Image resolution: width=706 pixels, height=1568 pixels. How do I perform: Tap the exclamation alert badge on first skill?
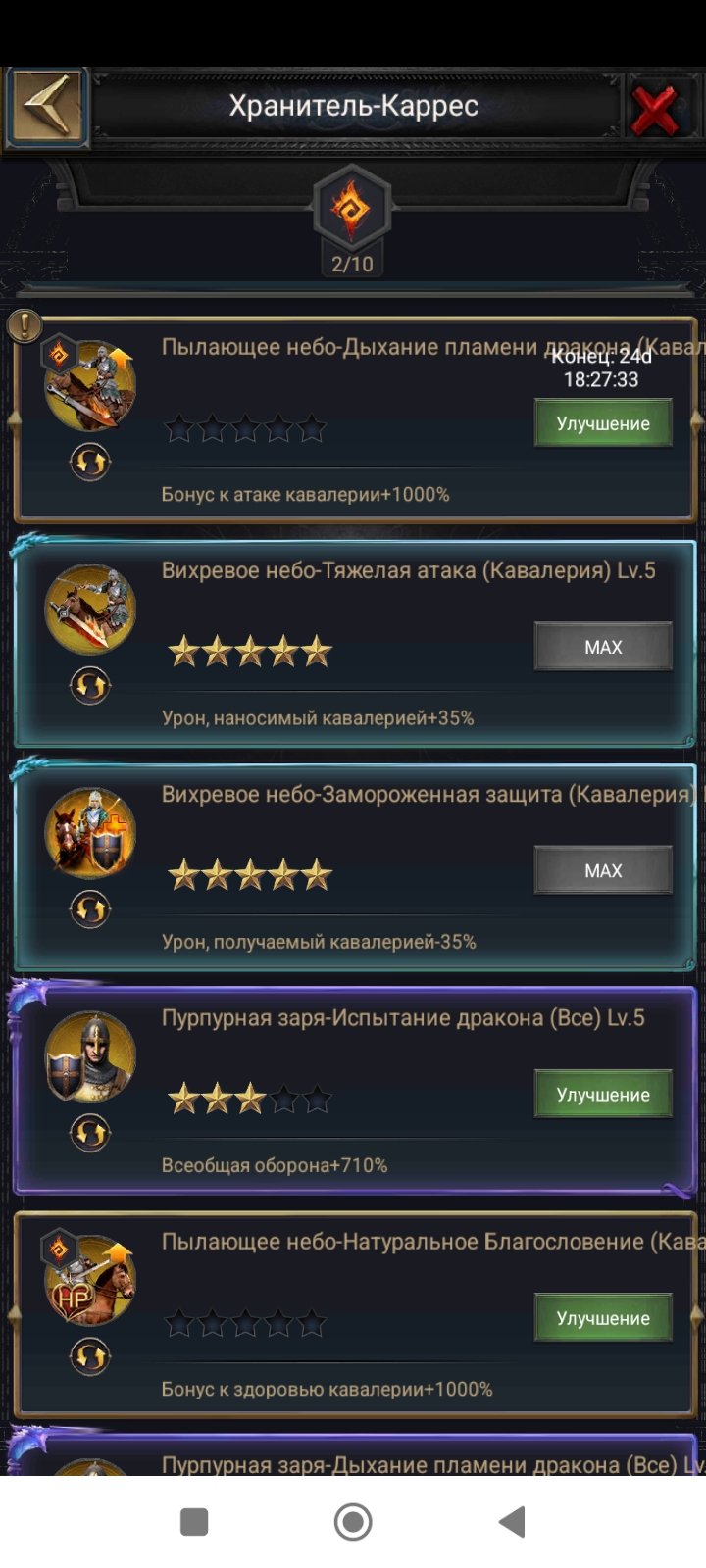click(24, 325)
